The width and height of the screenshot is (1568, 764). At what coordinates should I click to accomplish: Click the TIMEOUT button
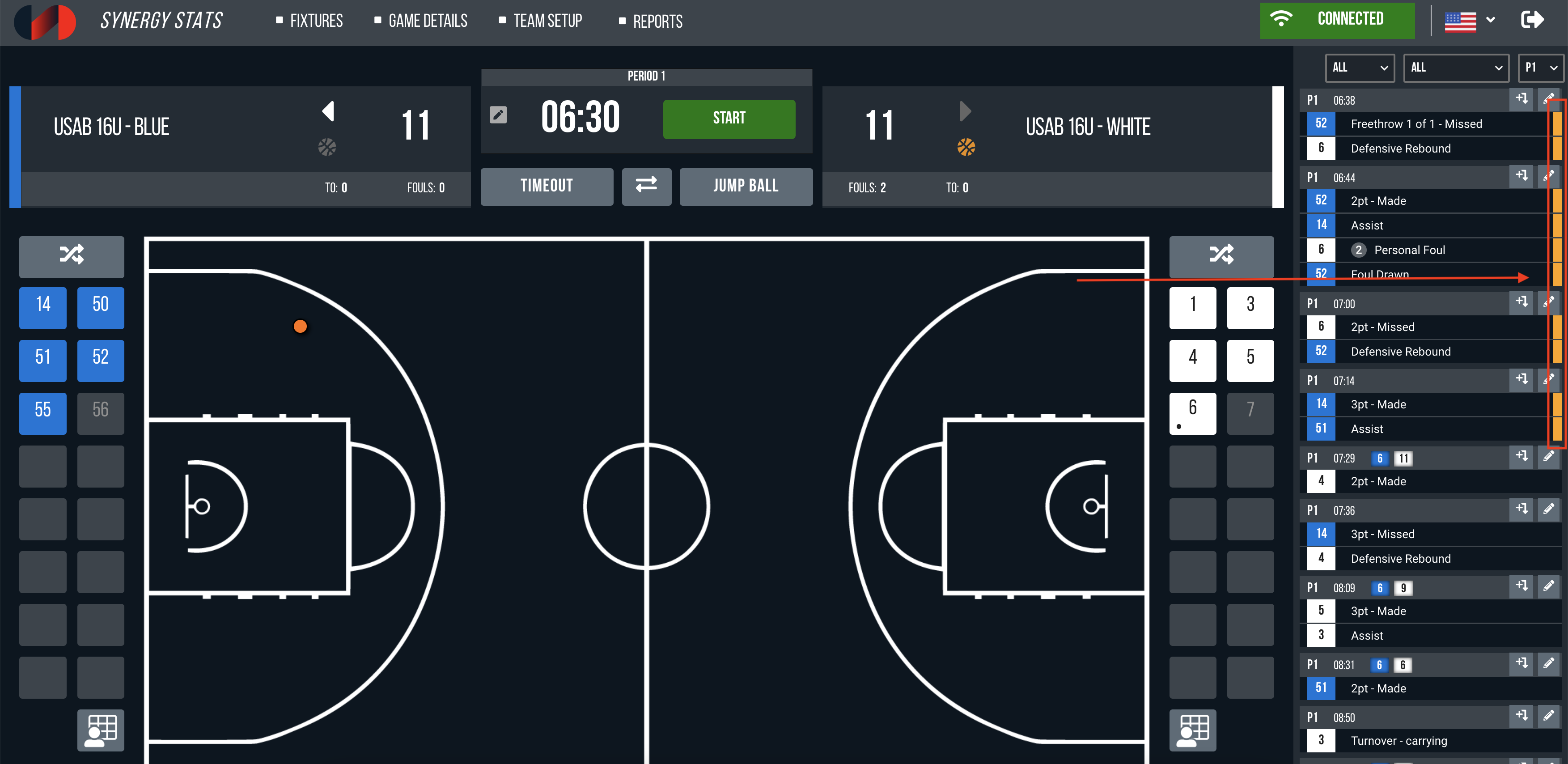547,185
